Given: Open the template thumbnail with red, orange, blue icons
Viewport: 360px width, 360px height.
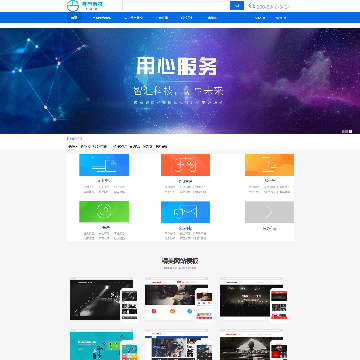Looking at the screenshot, I should 179,300.
